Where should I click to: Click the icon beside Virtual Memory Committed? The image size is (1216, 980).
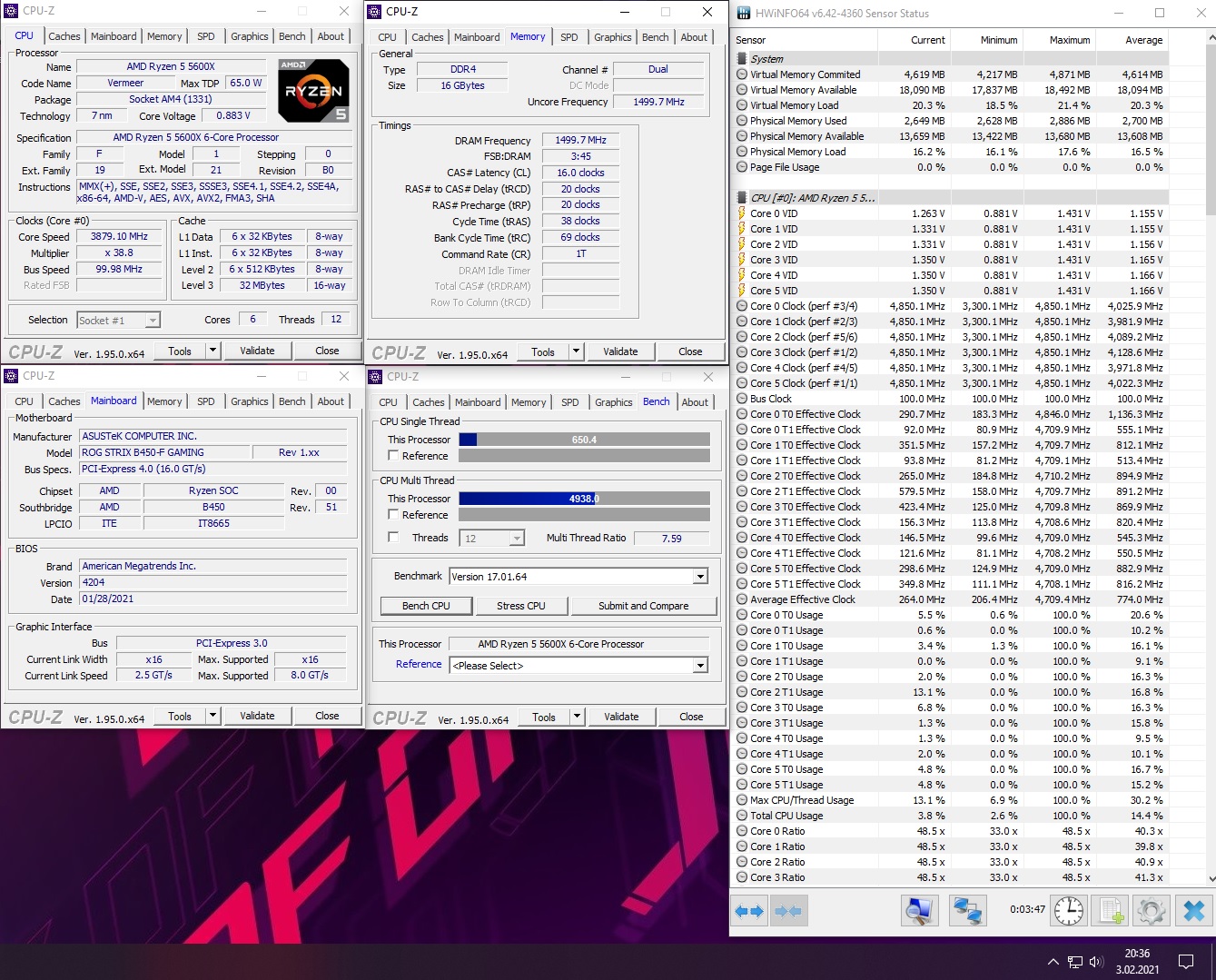(742, 74)
